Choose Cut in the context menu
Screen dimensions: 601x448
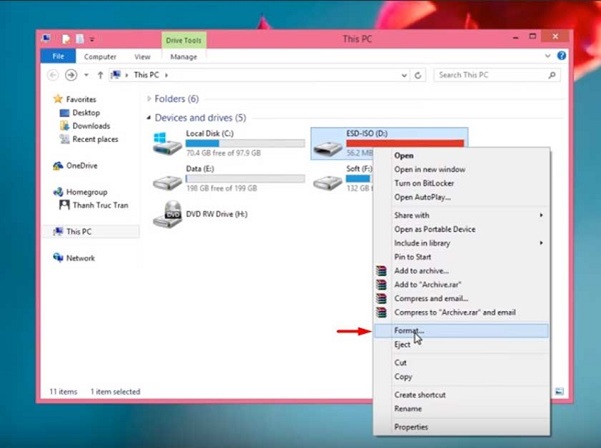point(461,362)
